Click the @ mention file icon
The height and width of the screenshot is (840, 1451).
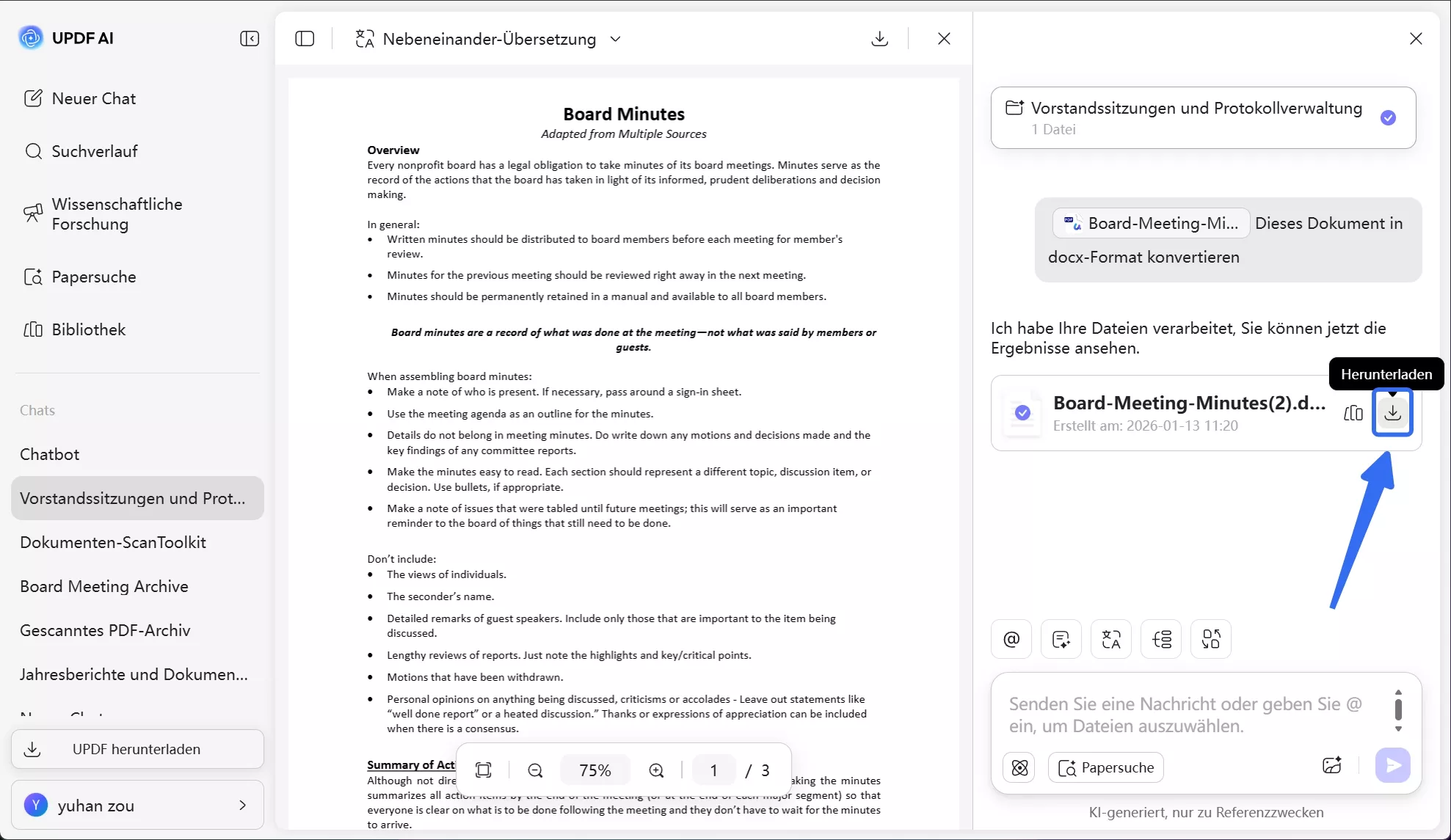(x=1011, y=639)
